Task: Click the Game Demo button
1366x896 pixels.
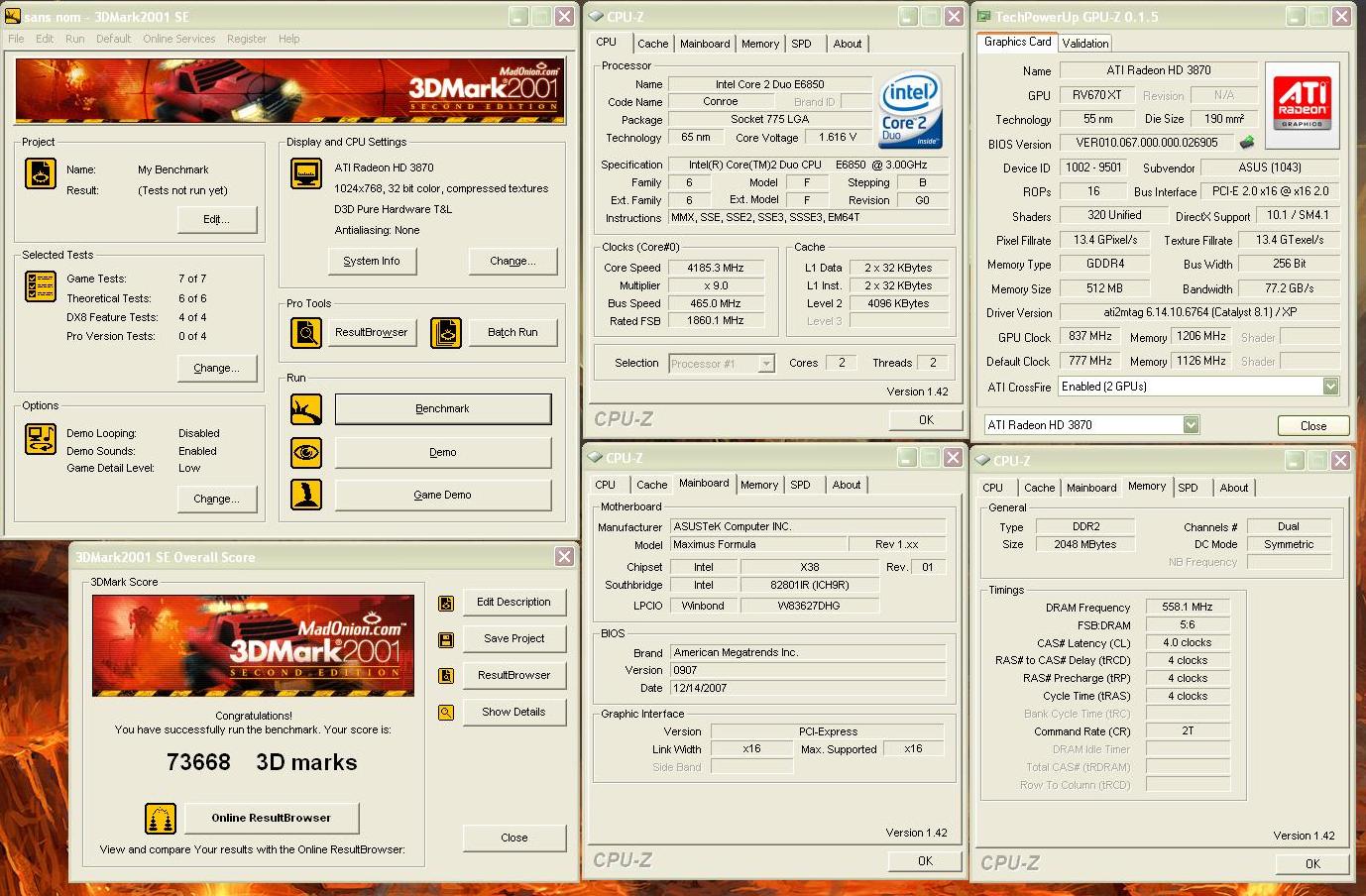Action: [x=442, y=495]
